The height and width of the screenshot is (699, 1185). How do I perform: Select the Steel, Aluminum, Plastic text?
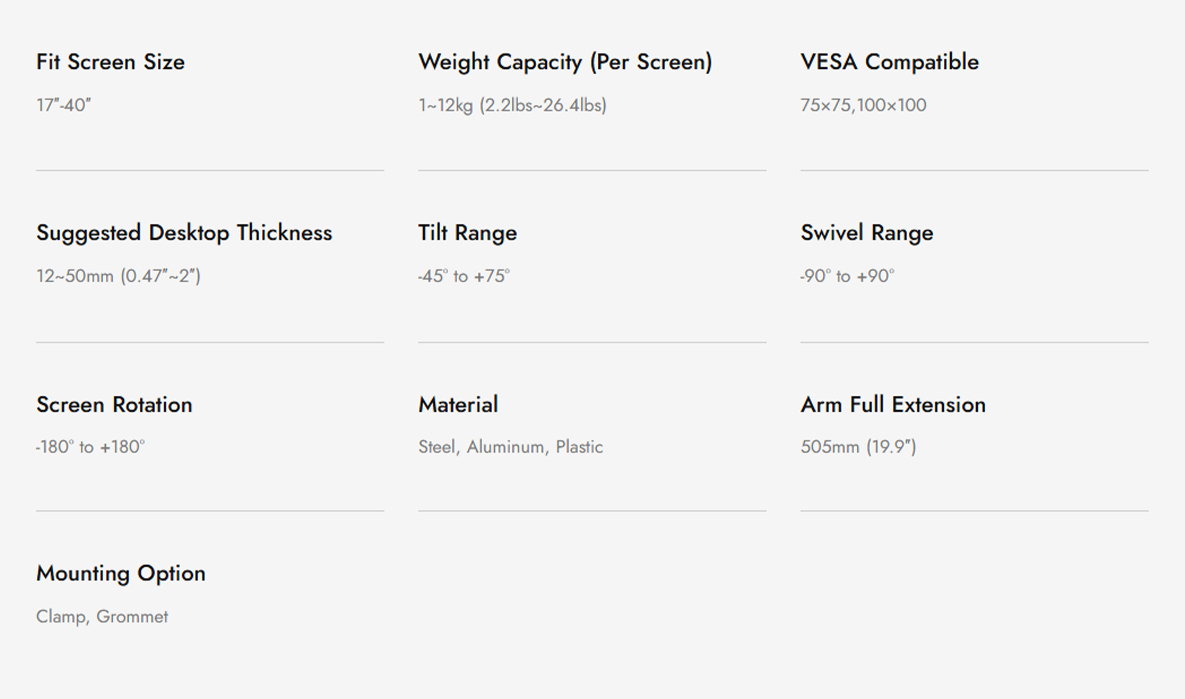(511, 447)
